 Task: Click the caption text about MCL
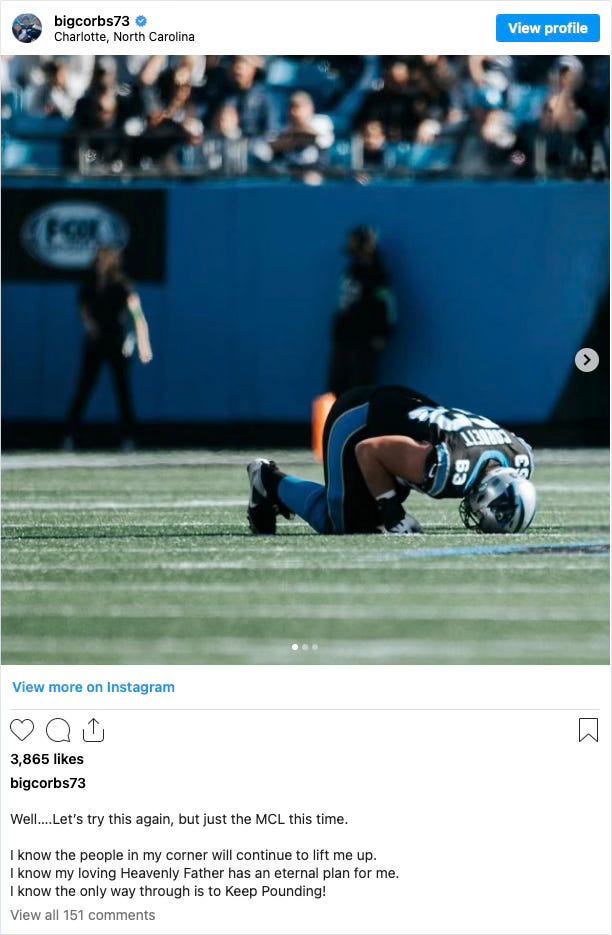179,819
